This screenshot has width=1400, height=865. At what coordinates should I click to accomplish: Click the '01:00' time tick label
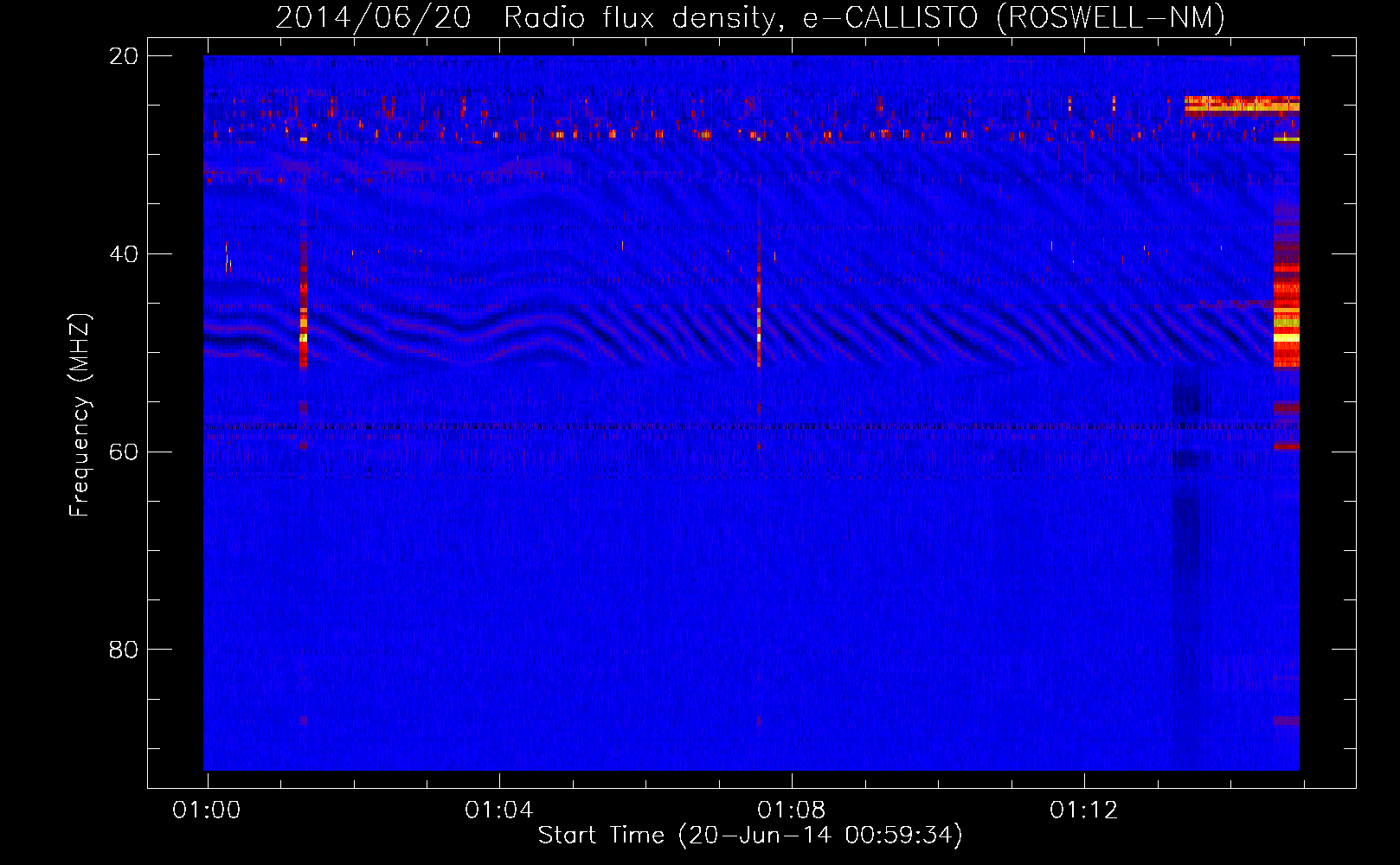point(206,811)
